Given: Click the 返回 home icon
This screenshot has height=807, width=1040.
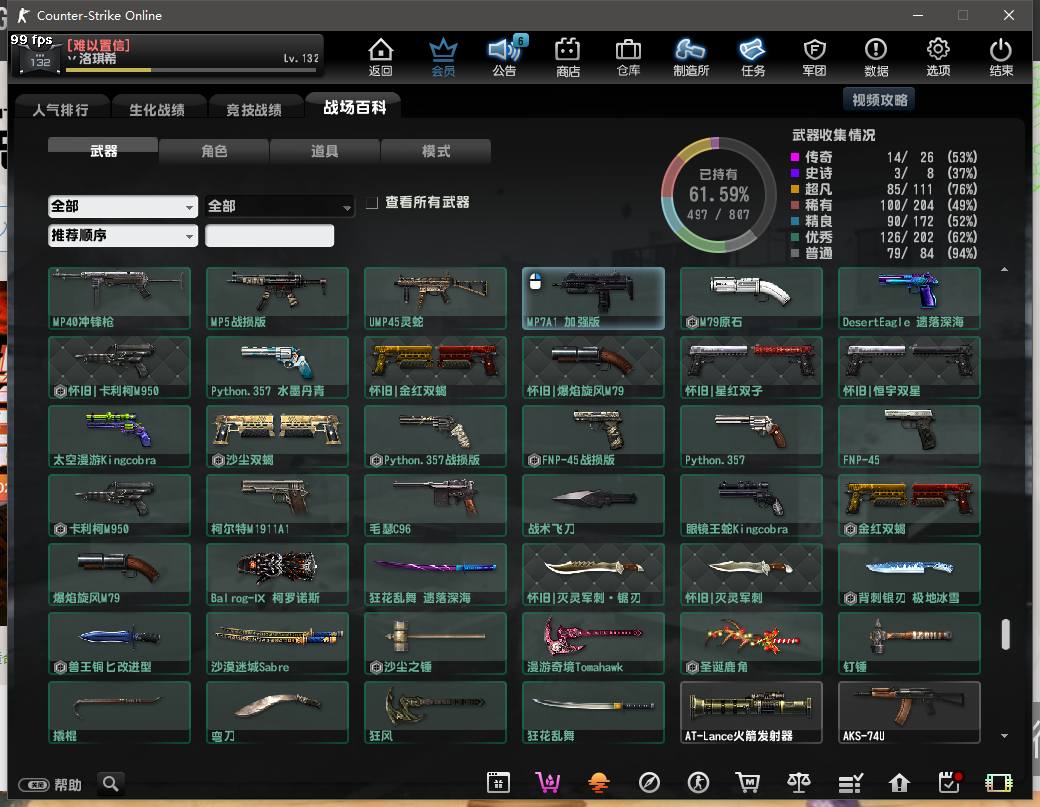Looking at the screenshot, I should click(381, 57).
